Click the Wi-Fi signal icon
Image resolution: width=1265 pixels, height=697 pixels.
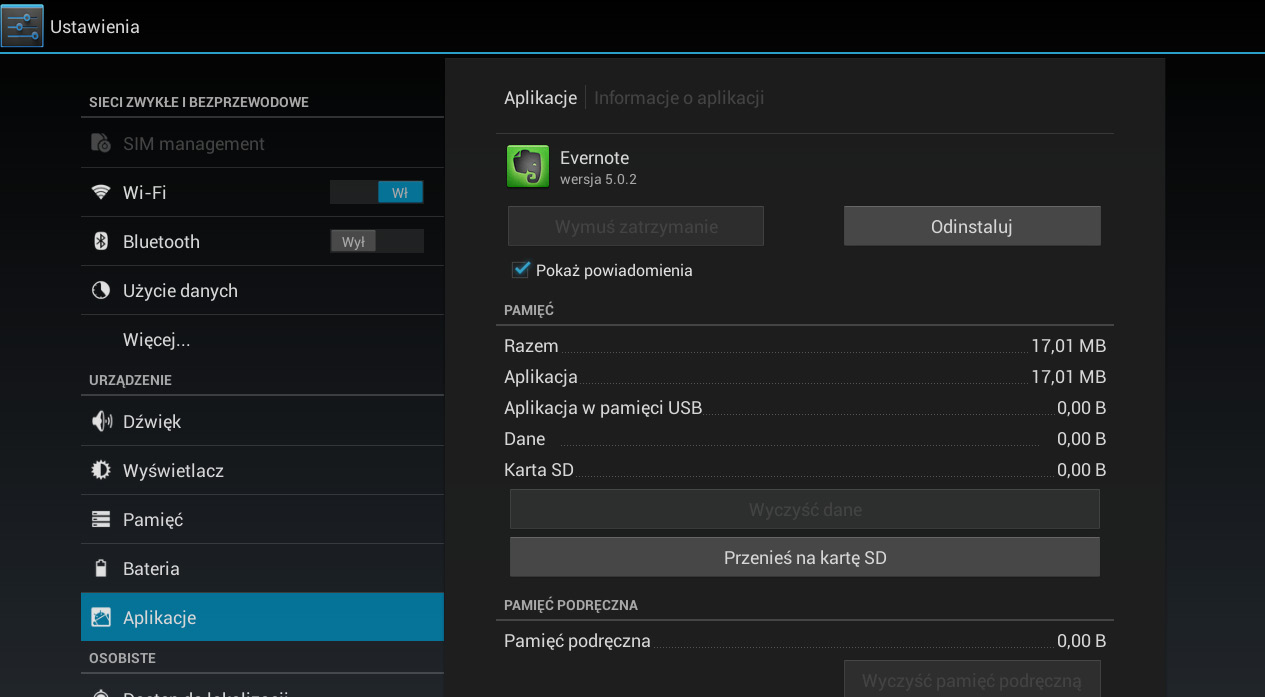101,192
